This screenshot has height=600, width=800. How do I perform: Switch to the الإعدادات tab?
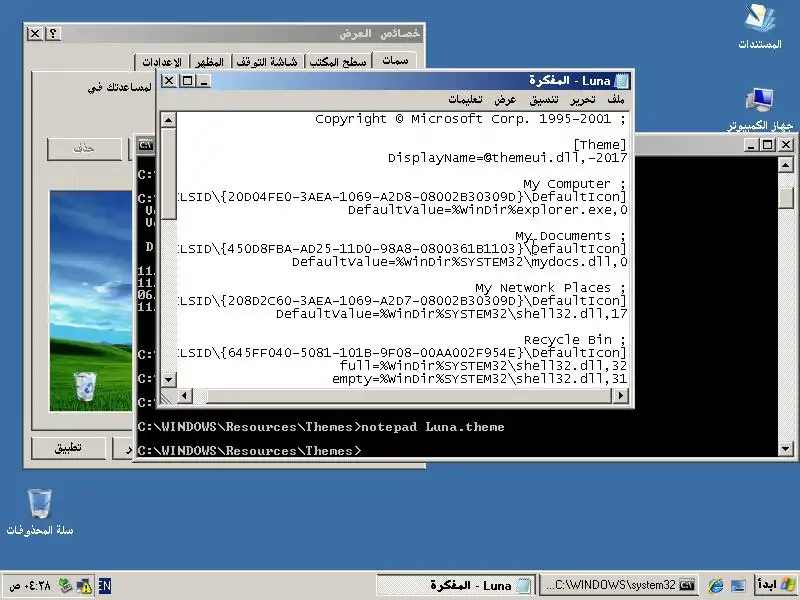[x=162, y=62]
